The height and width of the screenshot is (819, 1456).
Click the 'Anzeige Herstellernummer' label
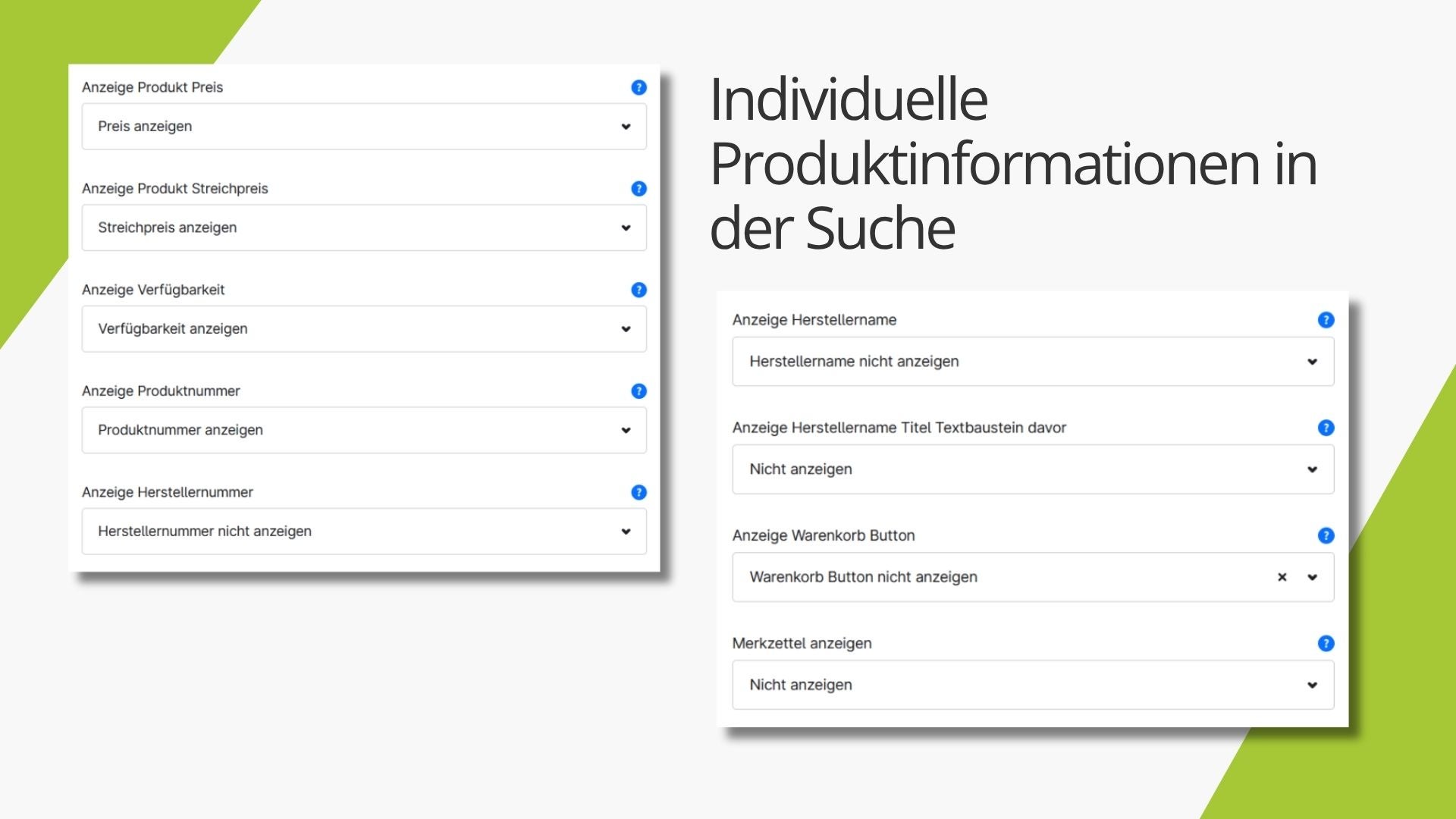168,492
